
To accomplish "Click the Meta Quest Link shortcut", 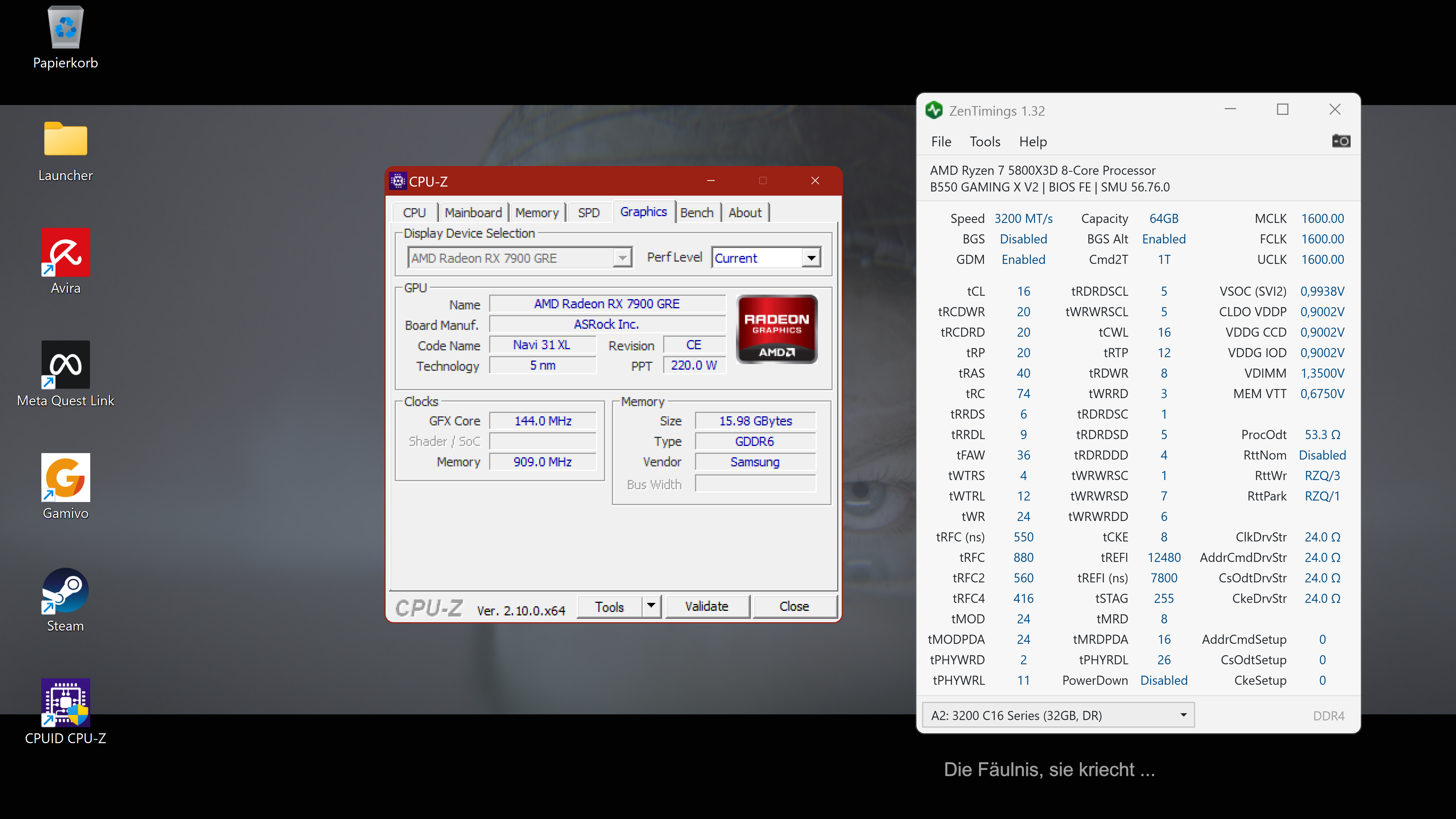I will point(66,364).
